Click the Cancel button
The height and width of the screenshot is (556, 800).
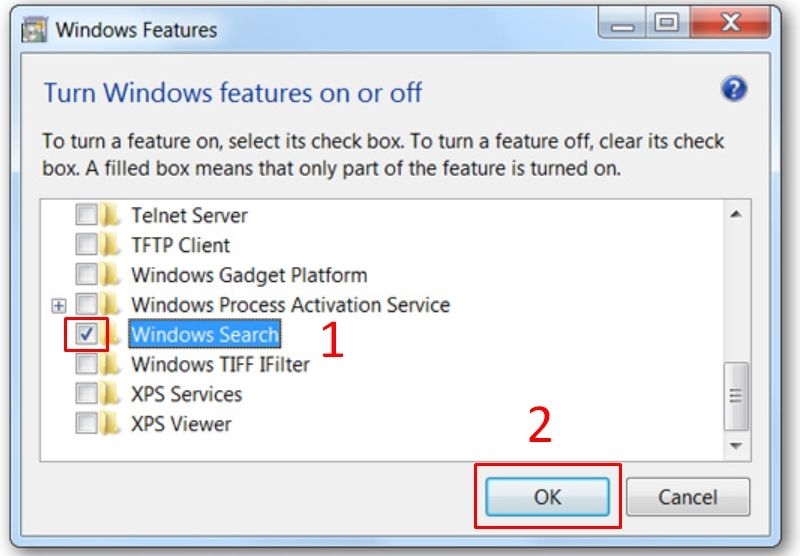click(688, 497)
